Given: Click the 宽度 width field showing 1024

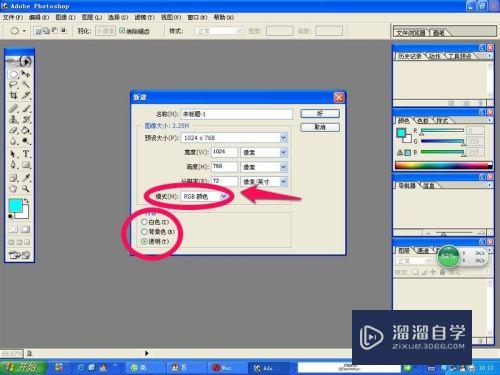Looking at the screenshot, I should click(x=224, y=152).
